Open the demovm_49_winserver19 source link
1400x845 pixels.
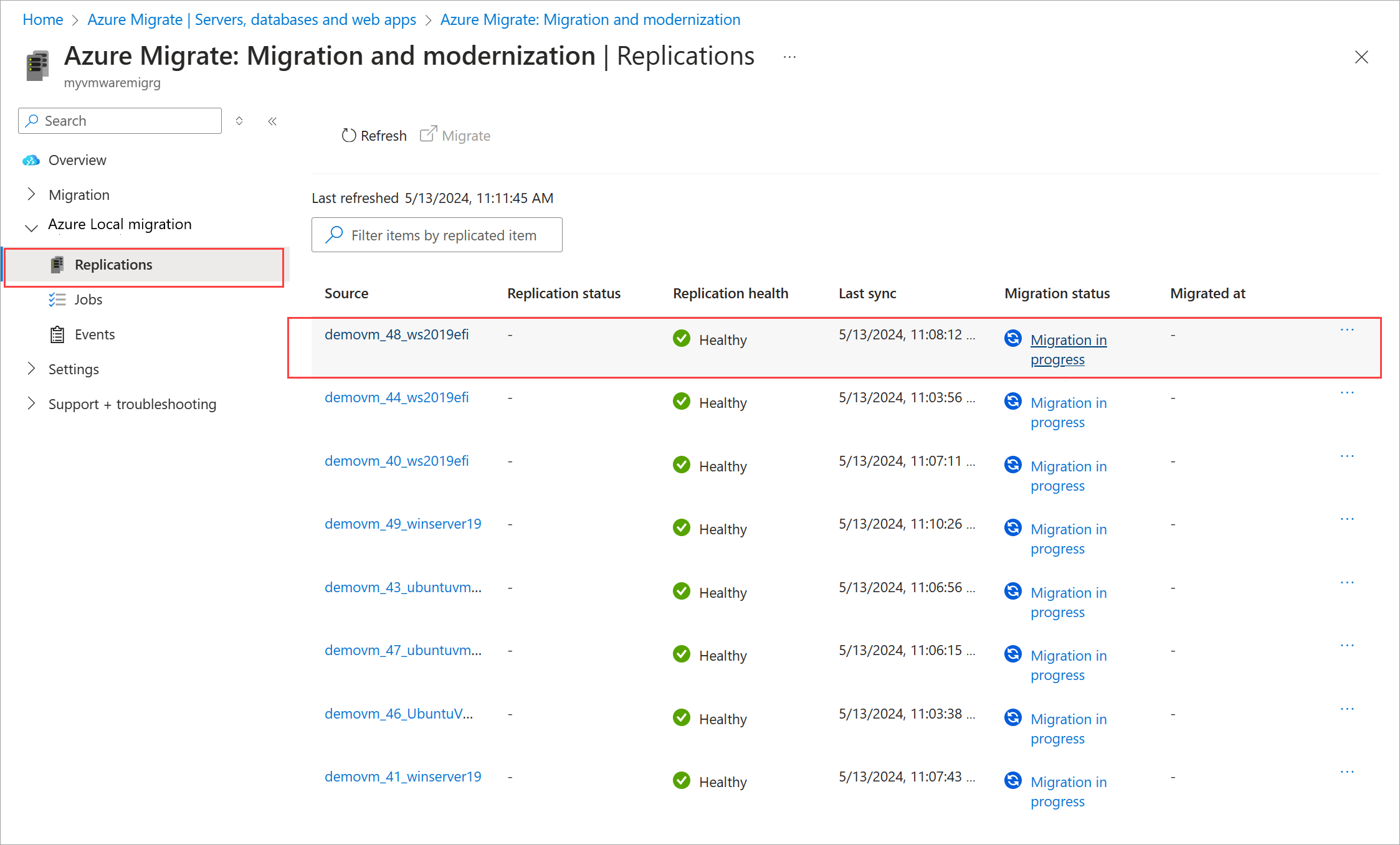[x=402, y=524]
